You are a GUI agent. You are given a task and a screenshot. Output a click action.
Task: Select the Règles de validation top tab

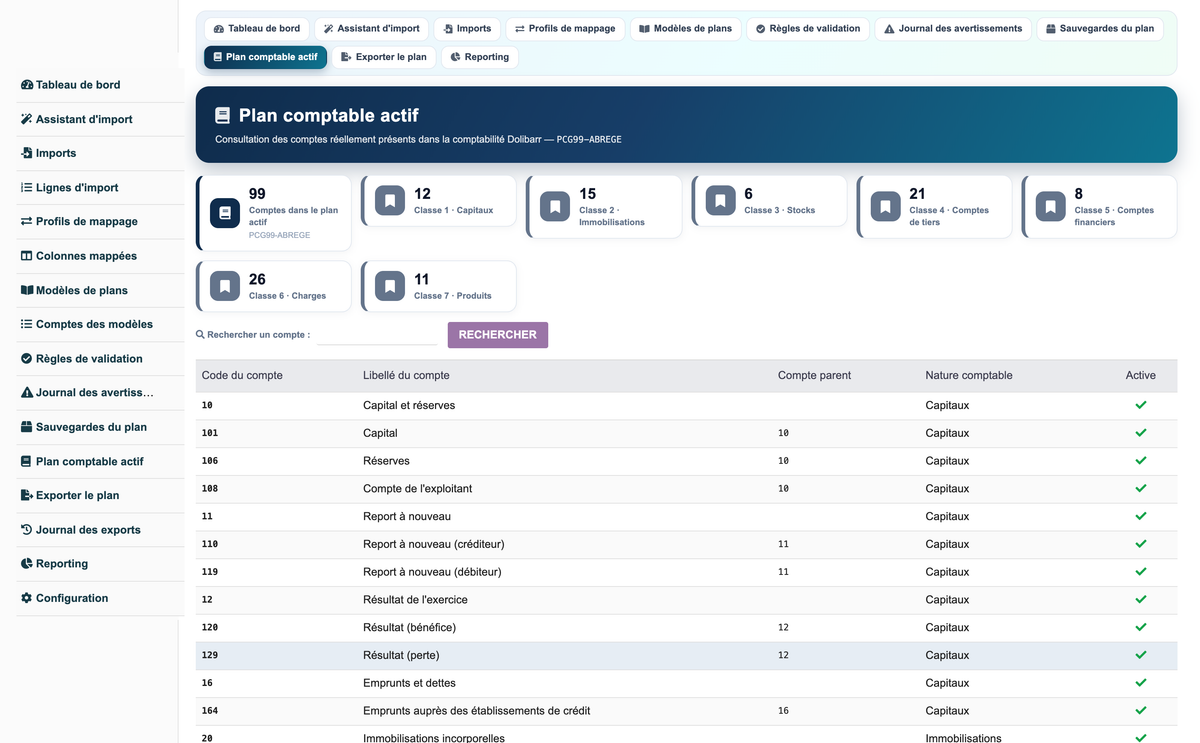(x=808, y=29)
